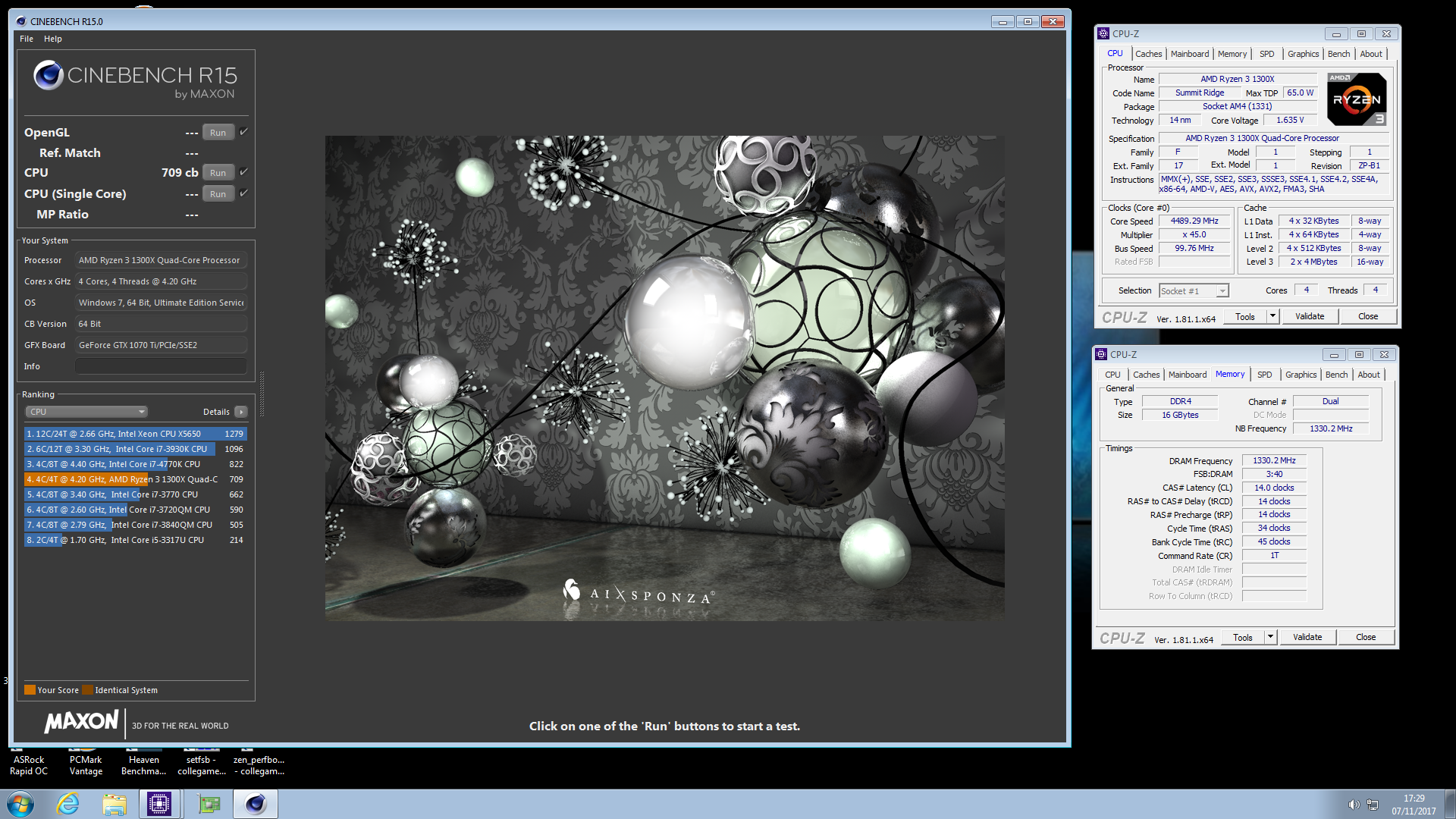This screenshot has width=1456, height=819.
Task: Open the Ranking CPU dropdown
Action: [x=86, y=412]
